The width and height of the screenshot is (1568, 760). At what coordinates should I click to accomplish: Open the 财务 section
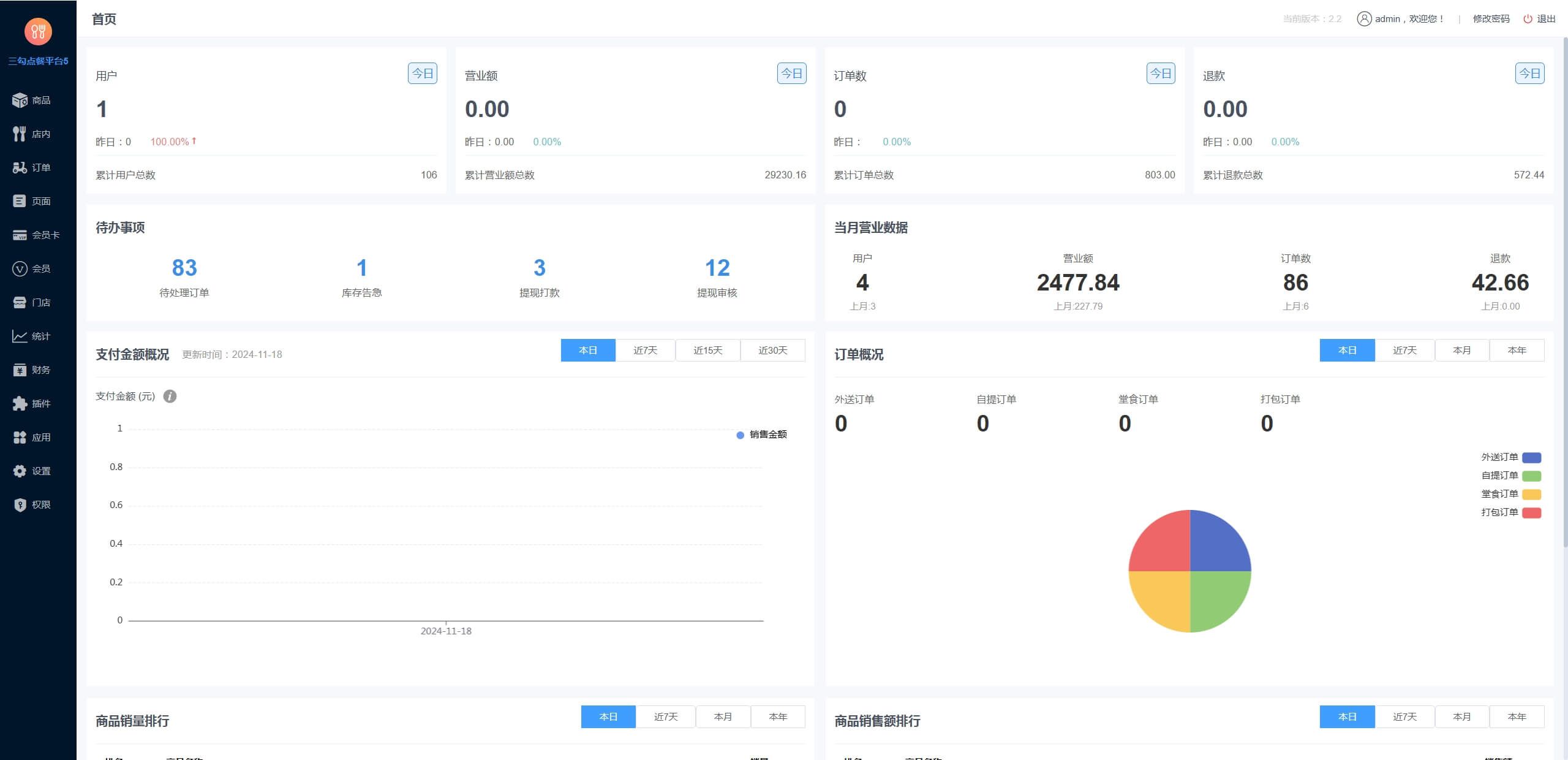point(38,369)
